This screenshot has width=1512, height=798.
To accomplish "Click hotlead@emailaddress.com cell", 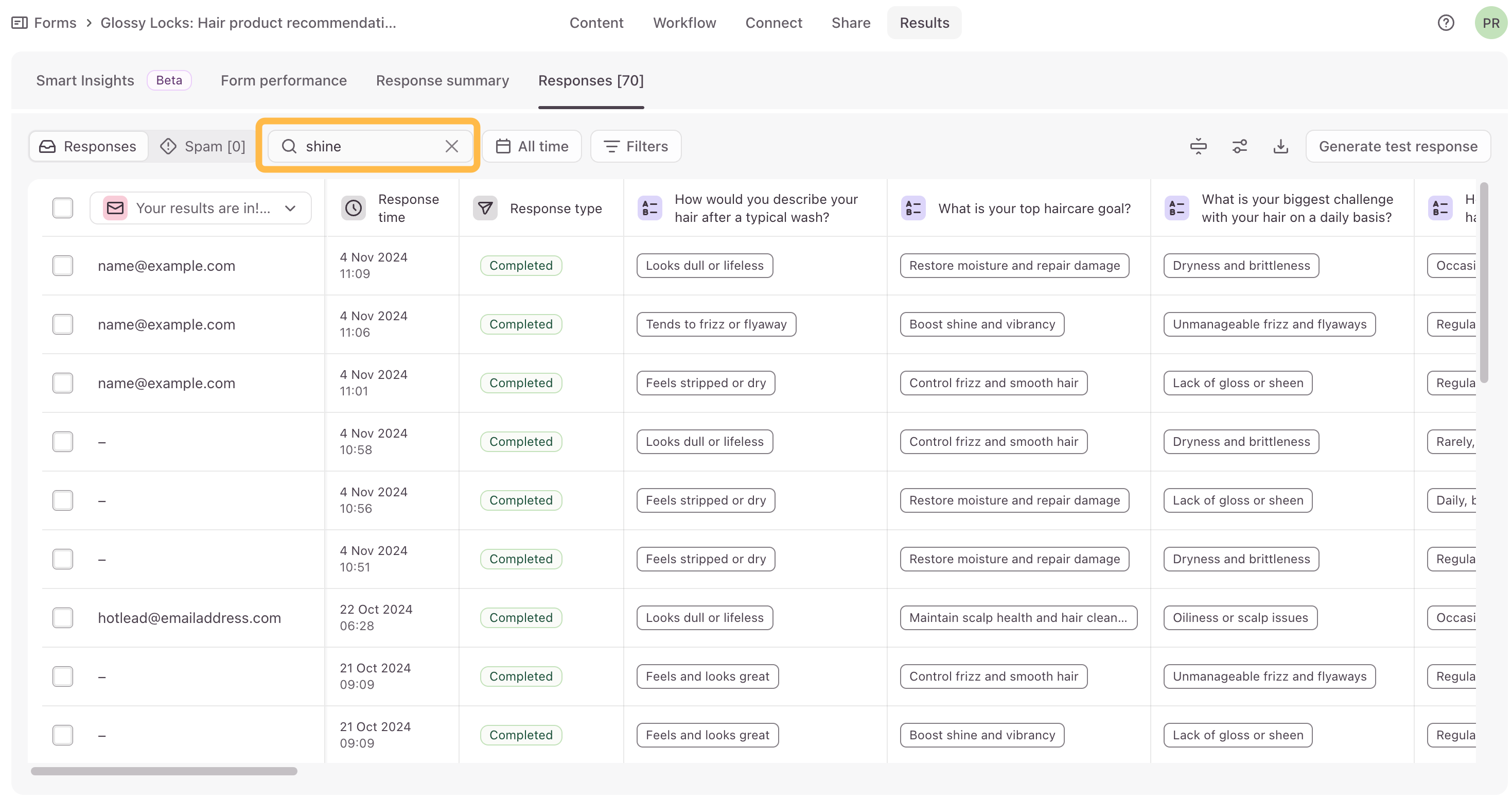I will coord(189,618).
